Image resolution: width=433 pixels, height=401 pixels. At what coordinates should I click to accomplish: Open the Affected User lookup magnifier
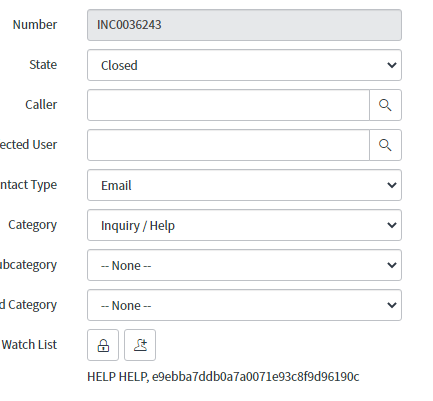point(385,145)
